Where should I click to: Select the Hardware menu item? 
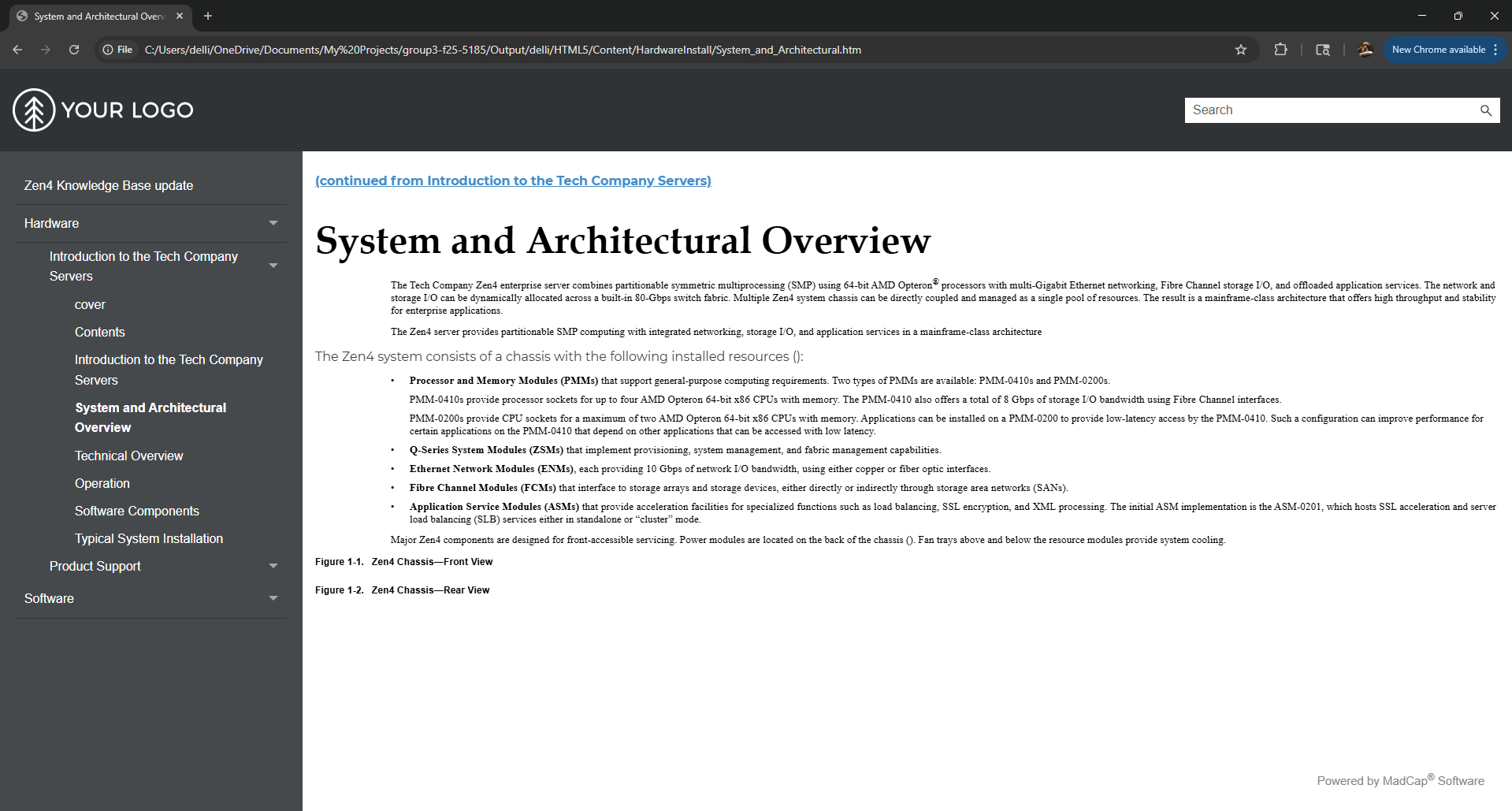(51, 223)
